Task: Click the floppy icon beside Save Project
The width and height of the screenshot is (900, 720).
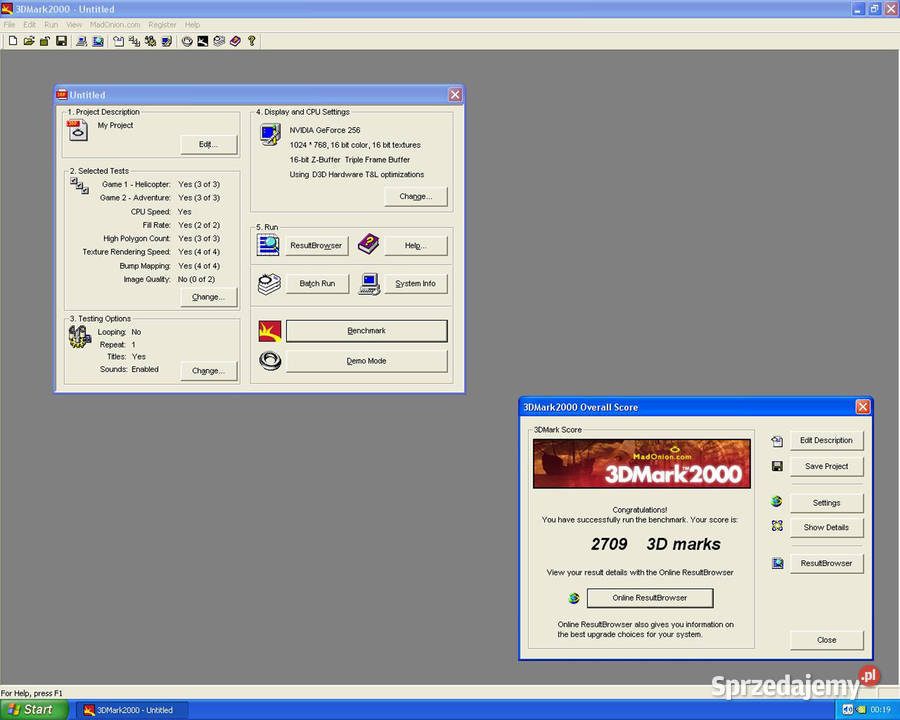Action: 777,466
